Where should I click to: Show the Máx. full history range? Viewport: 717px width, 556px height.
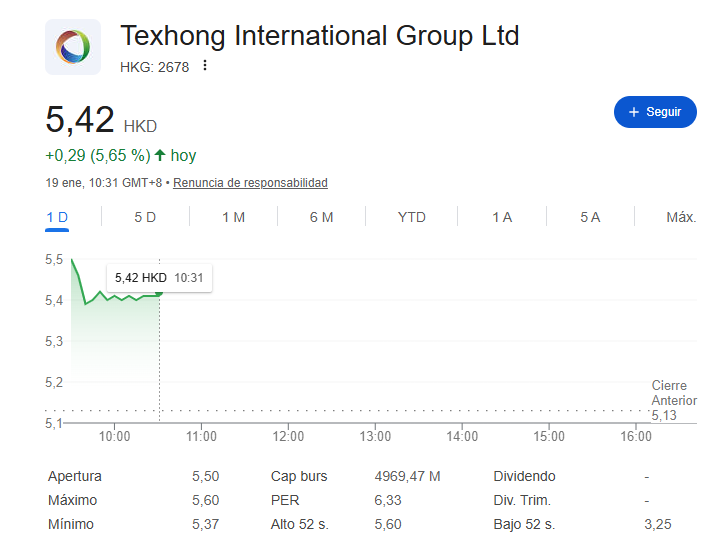[x=680, y=217]
